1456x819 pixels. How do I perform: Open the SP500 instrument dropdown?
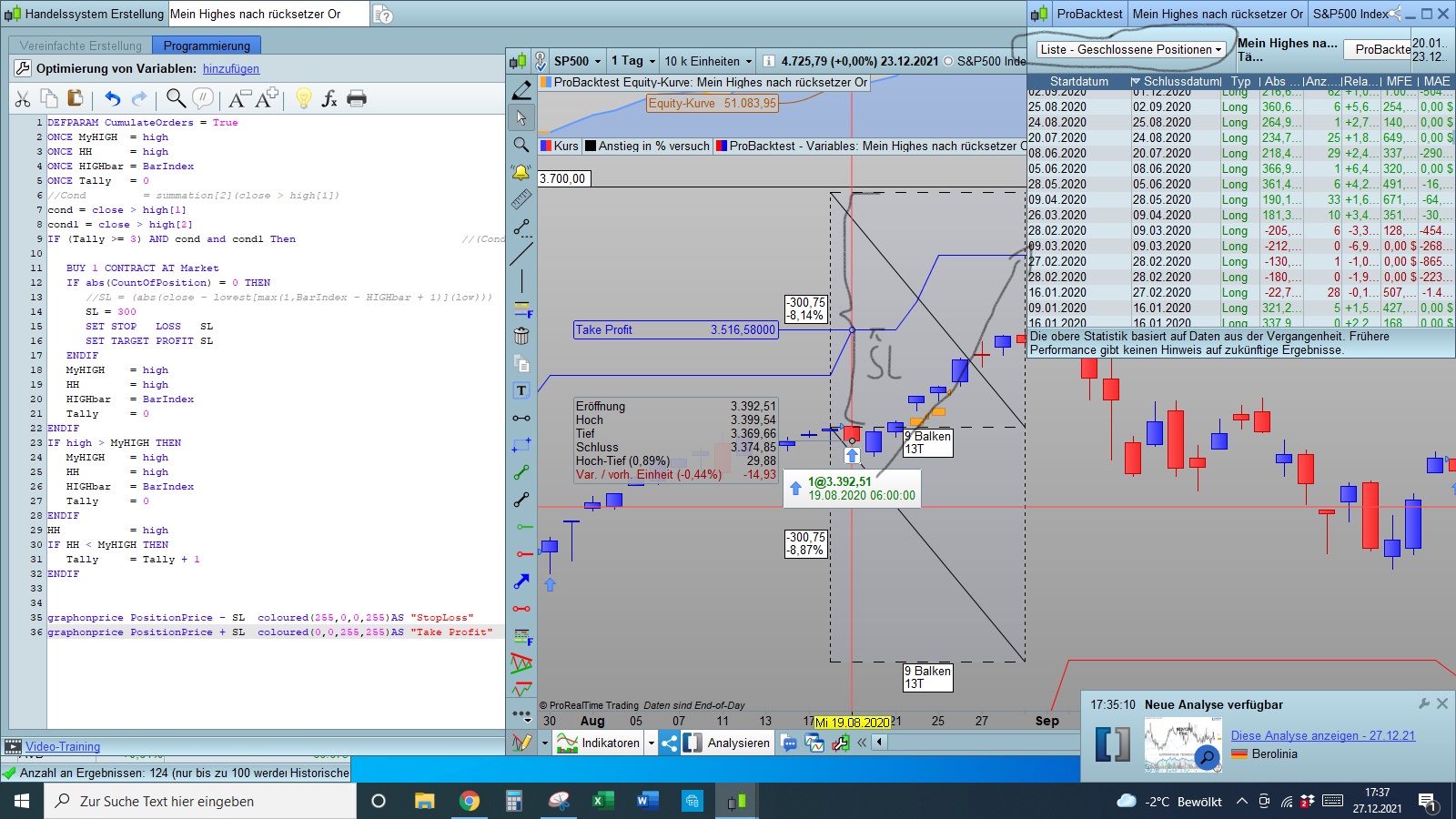pos(579,61)
